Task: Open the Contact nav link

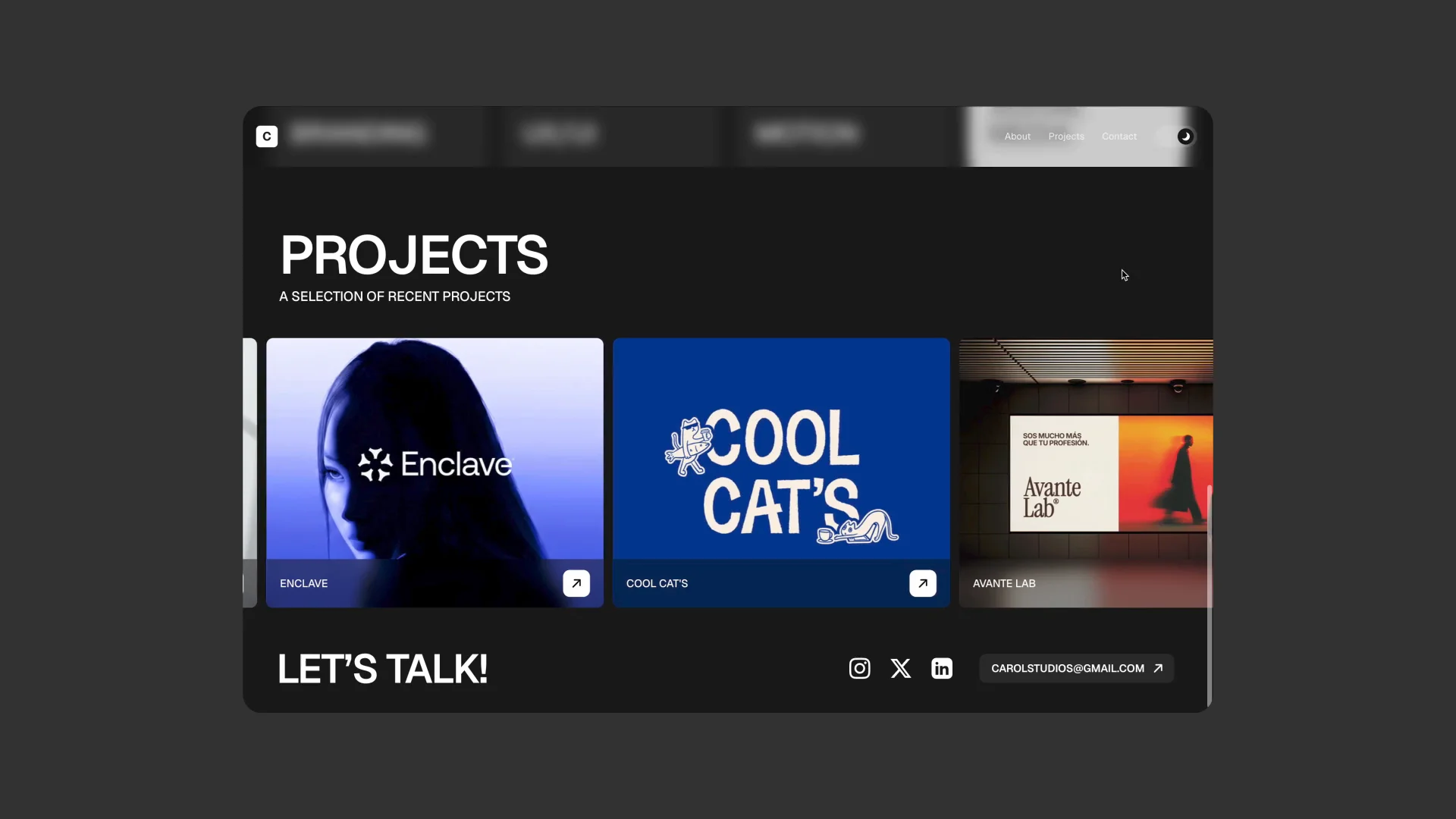Action: (1119, 136)
